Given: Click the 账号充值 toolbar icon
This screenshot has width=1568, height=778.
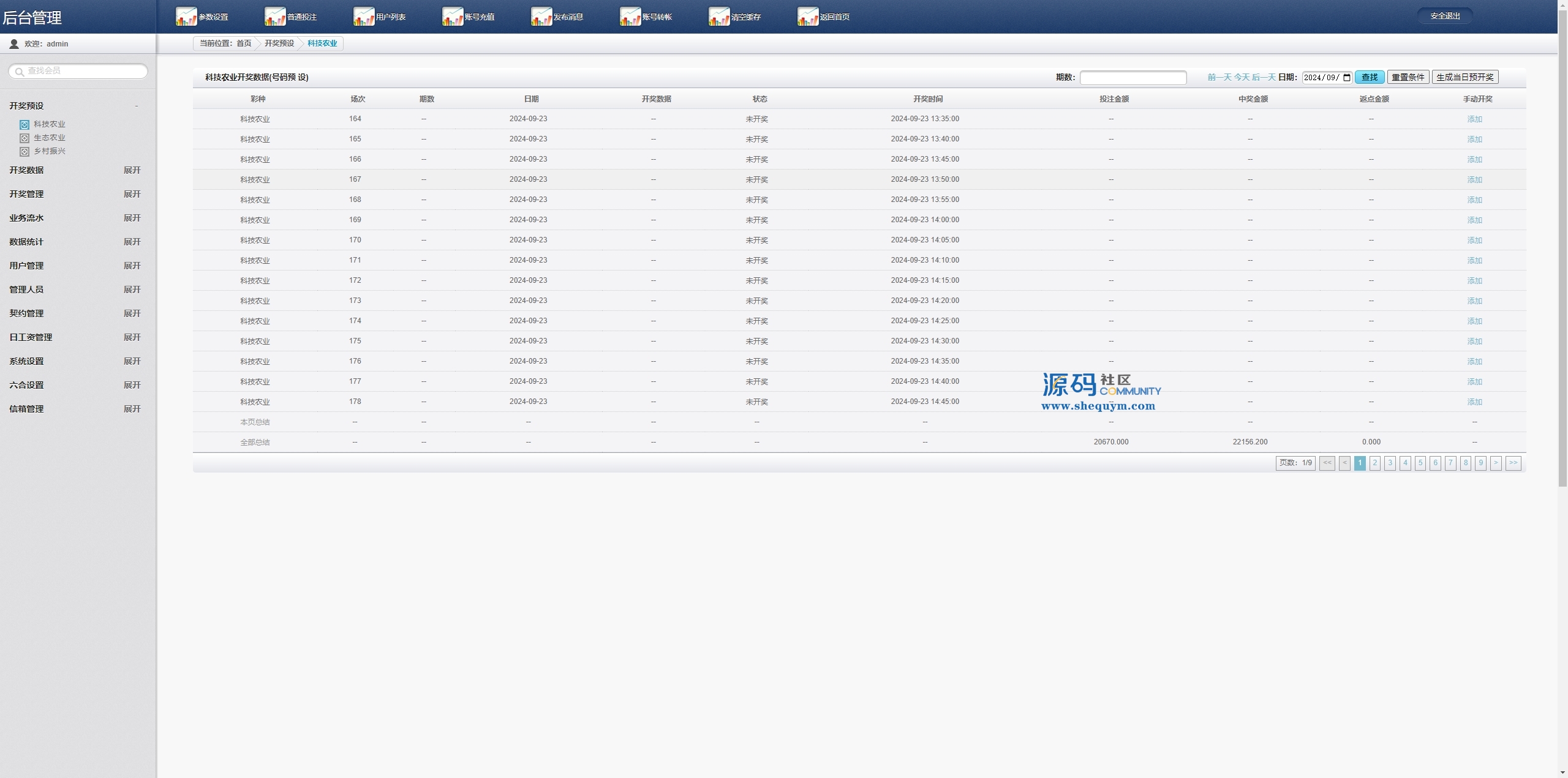Looking at the screenshot, I should pos(453,17).
